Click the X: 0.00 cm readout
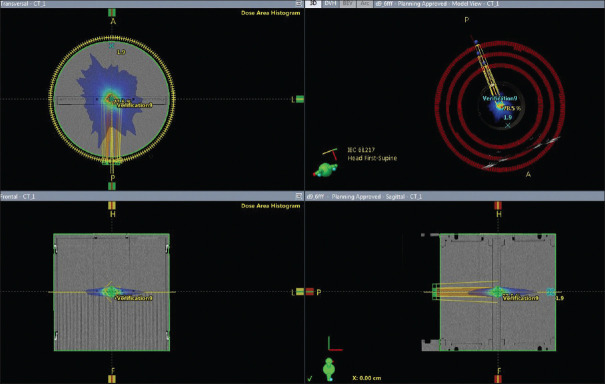Screen dimensions: 605x384 (x=367, y=378)
